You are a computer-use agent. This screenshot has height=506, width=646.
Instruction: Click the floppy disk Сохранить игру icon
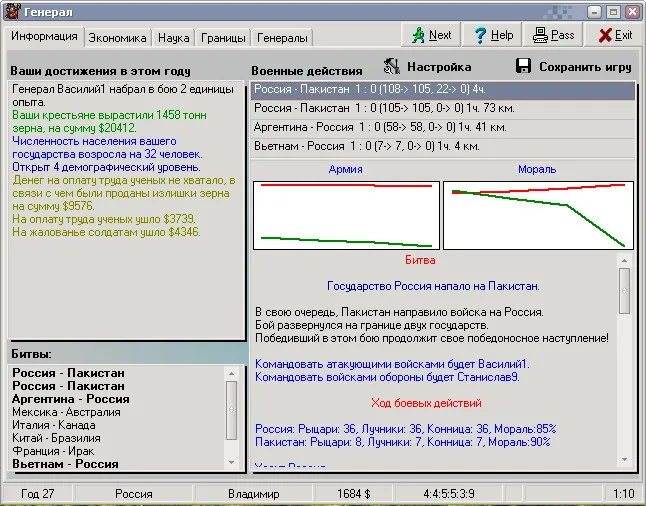(x=524, y=67)
